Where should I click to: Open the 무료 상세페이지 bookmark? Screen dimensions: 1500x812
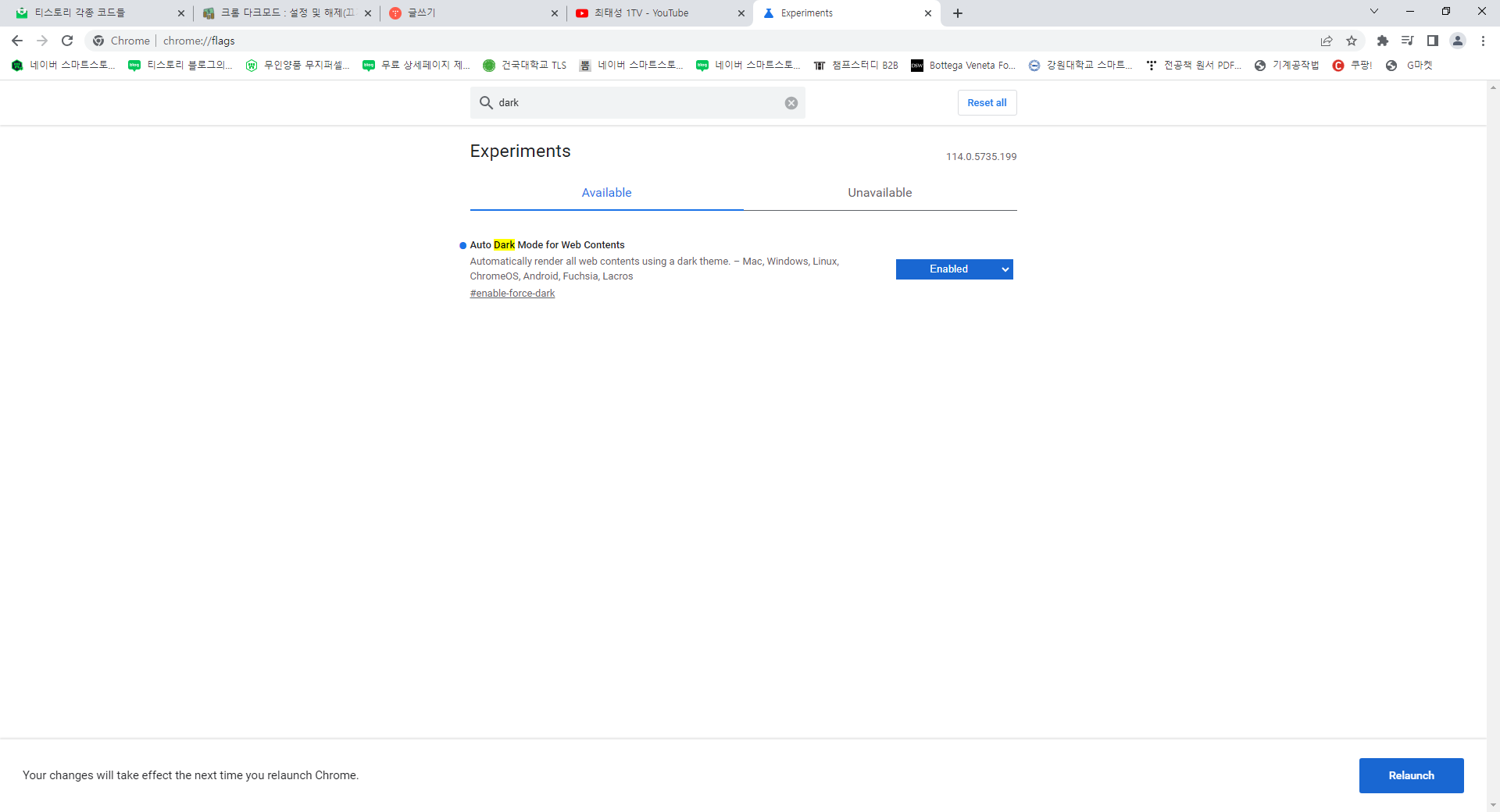[x=416, y=66]
